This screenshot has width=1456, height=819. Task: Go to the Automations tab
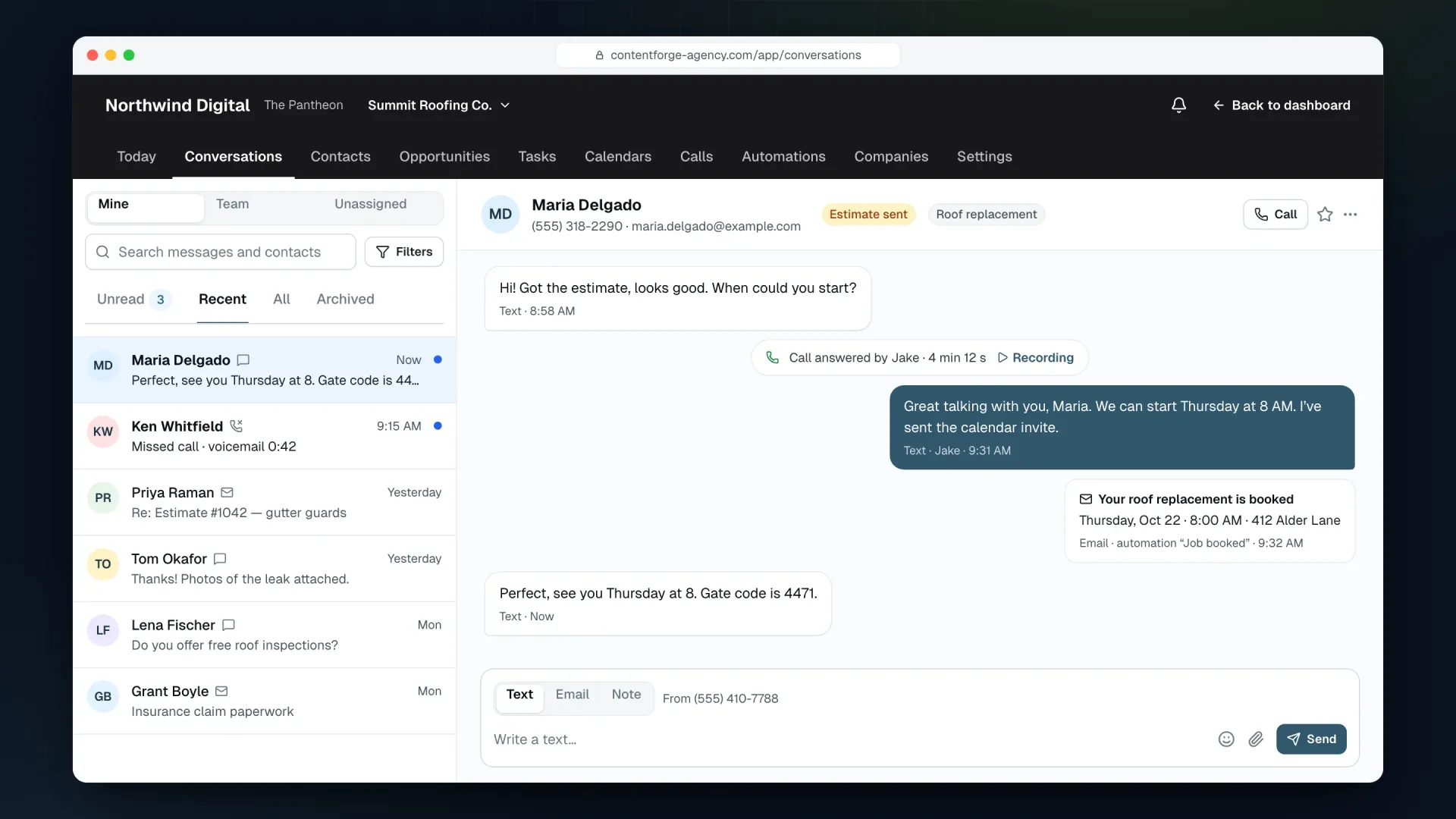pos(783,156)
